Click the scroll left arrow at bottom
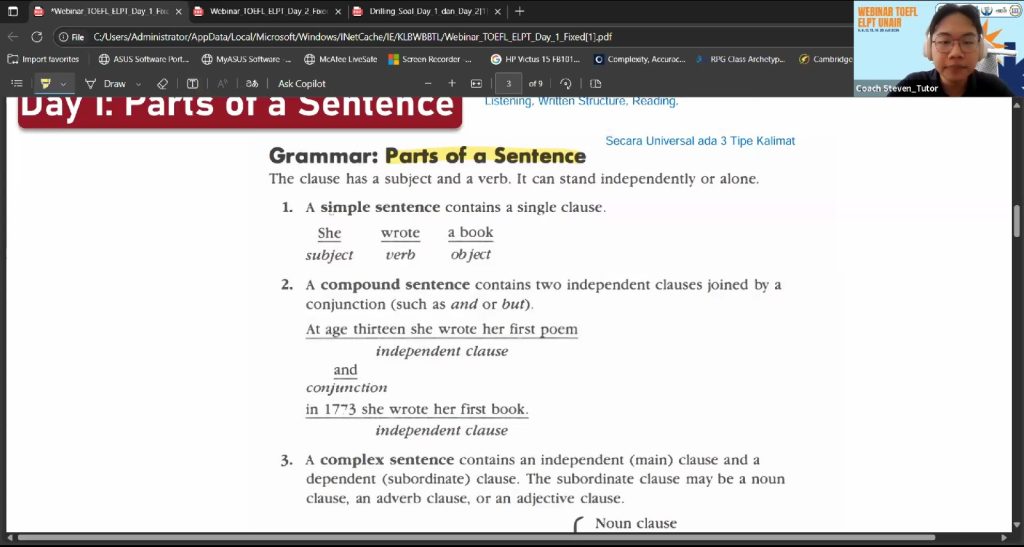The height and width of the screenshot is (547, 1024). coord(9,538)
